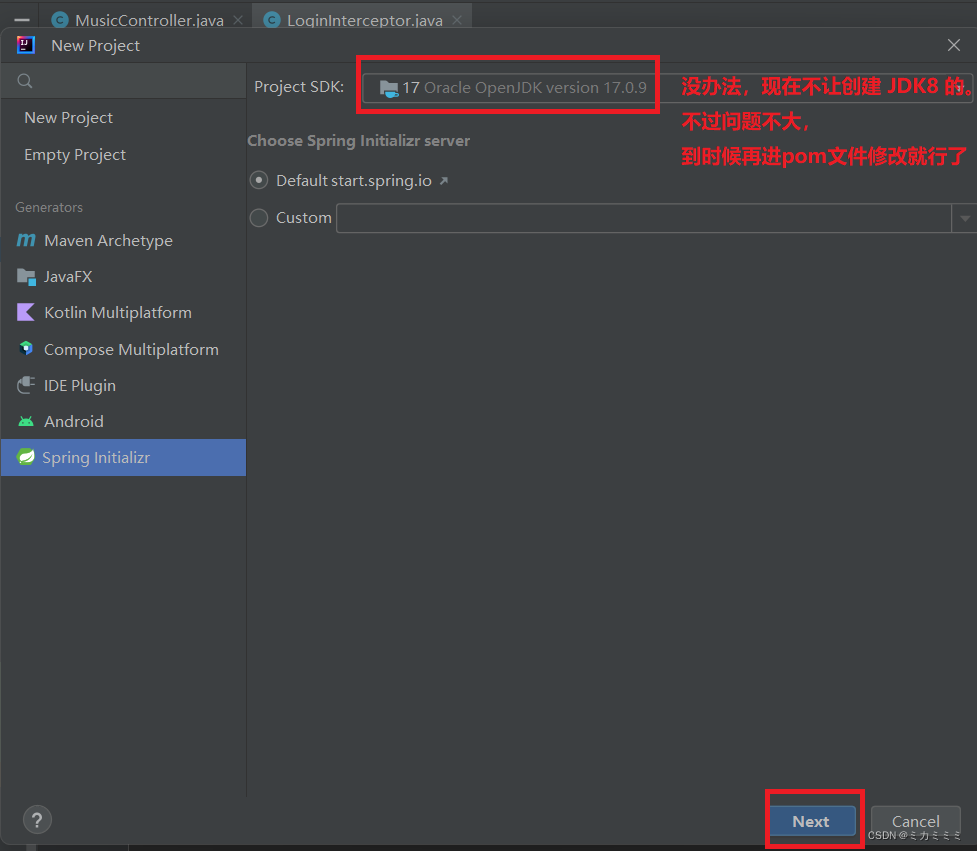The width and height of the screenshot is (977, 851).
Task: Click the Kotlin logo icon
Action: click(26, 312)
